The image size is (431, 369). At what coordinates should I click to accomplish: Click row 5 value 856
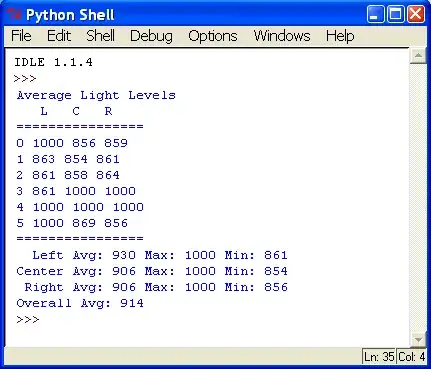[x=116, y=223]
